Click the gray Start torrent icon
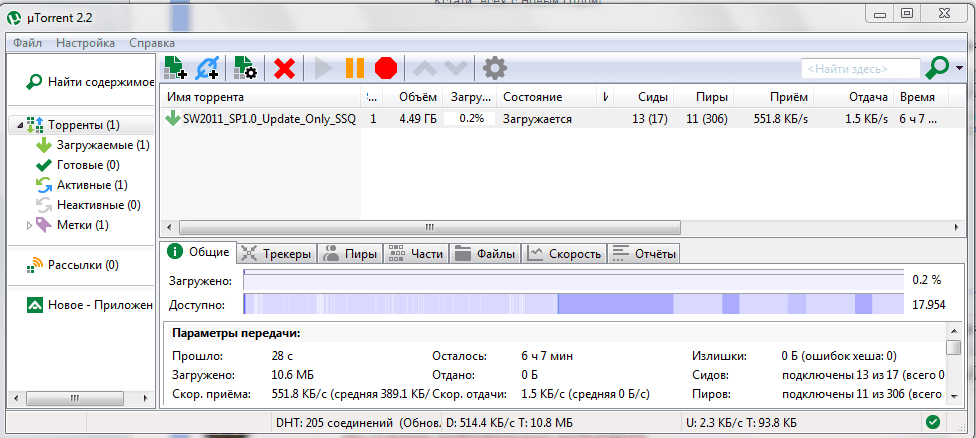This screenshot has height=438, width=976. click(x=323, y=68)
